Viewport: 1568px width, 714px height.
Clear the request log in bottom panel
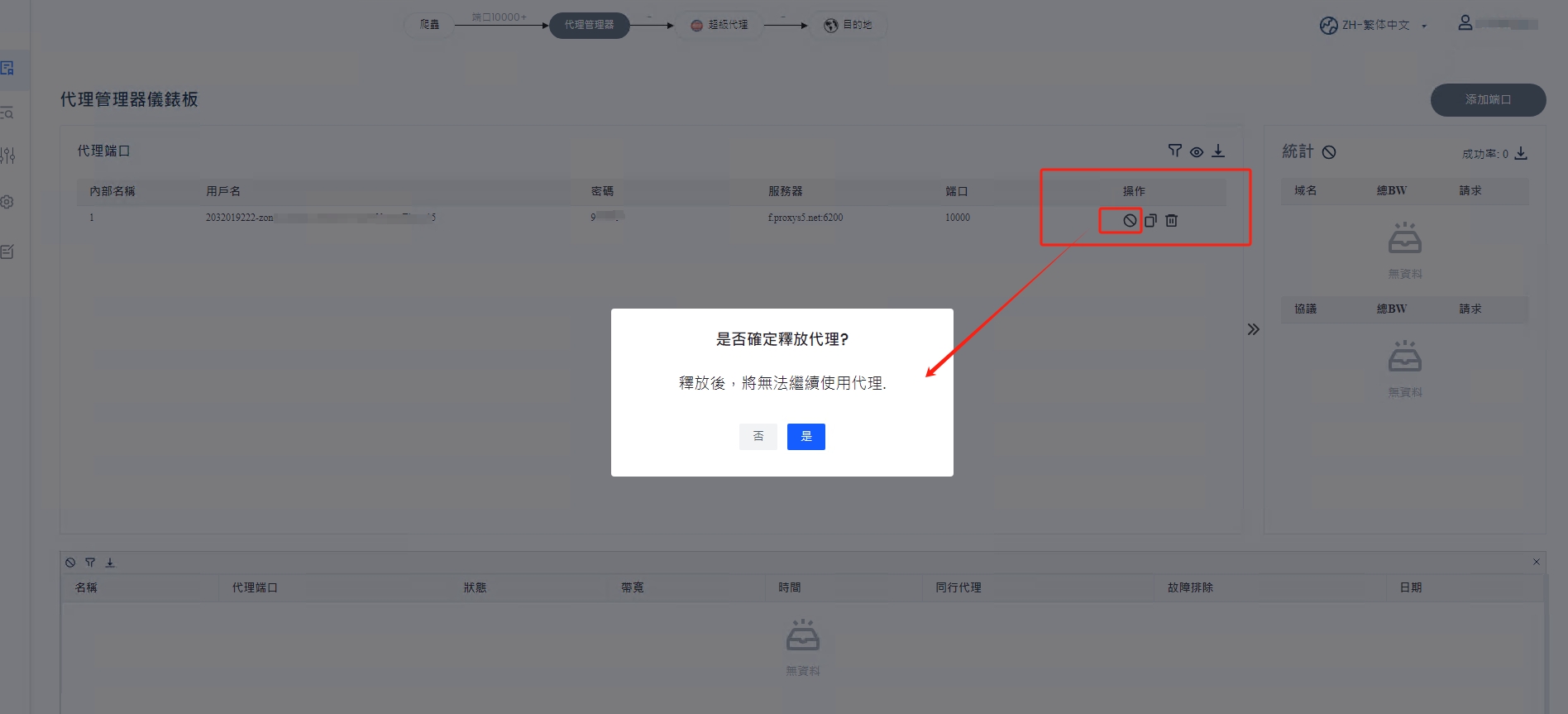pos(70,563)
